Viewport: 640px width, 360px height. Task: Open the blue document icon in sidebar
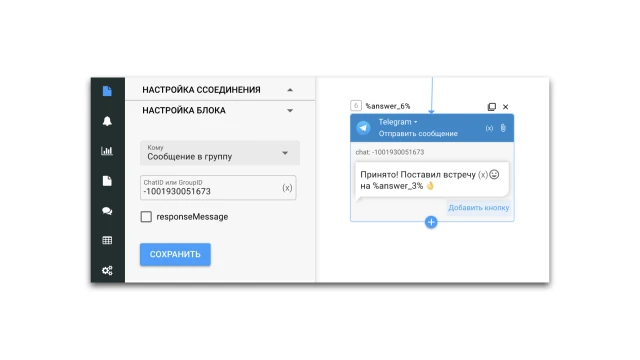[x=107, y=91]
